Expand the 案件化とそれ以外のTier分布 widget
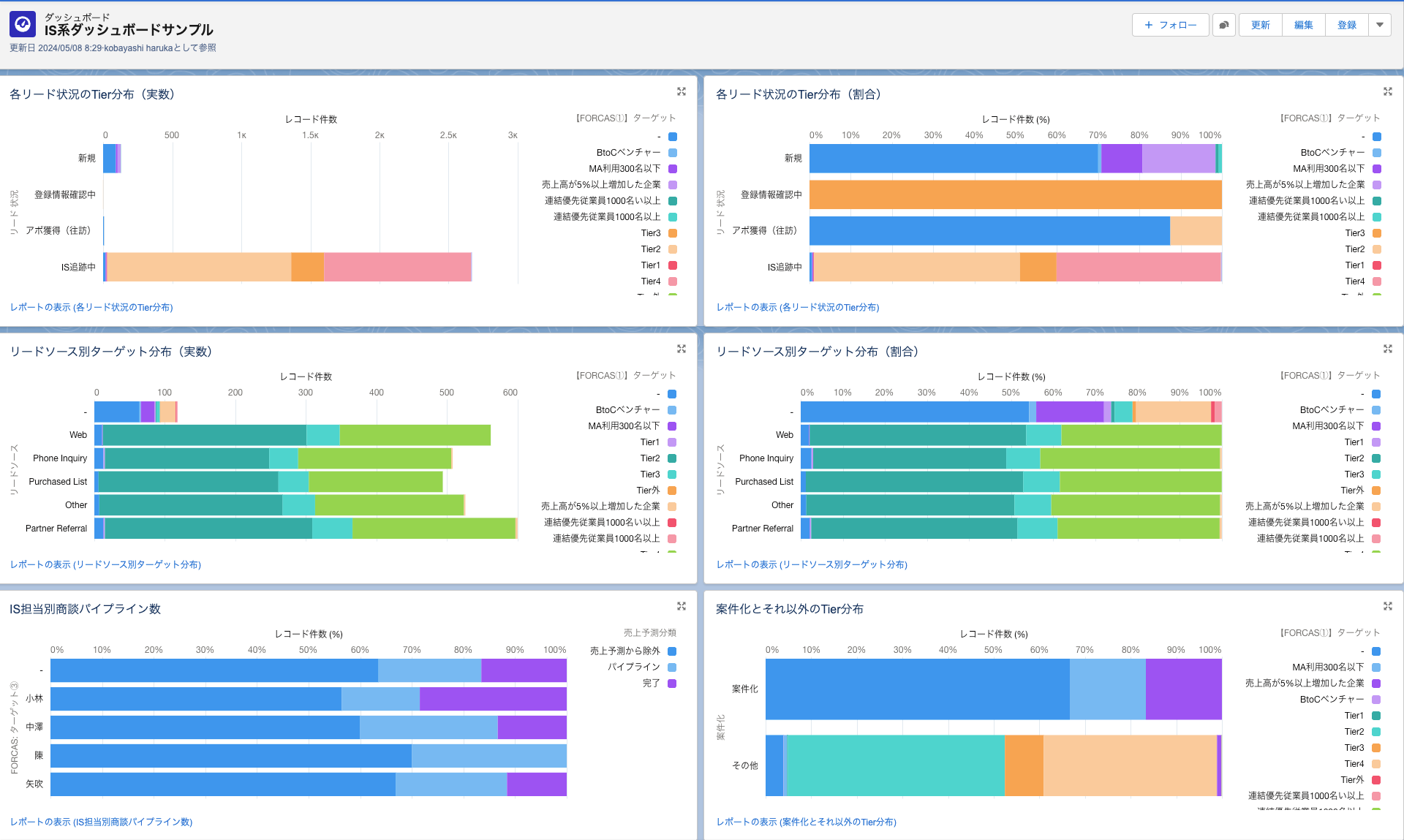The image size is (1404, 840). (1388, 606)
